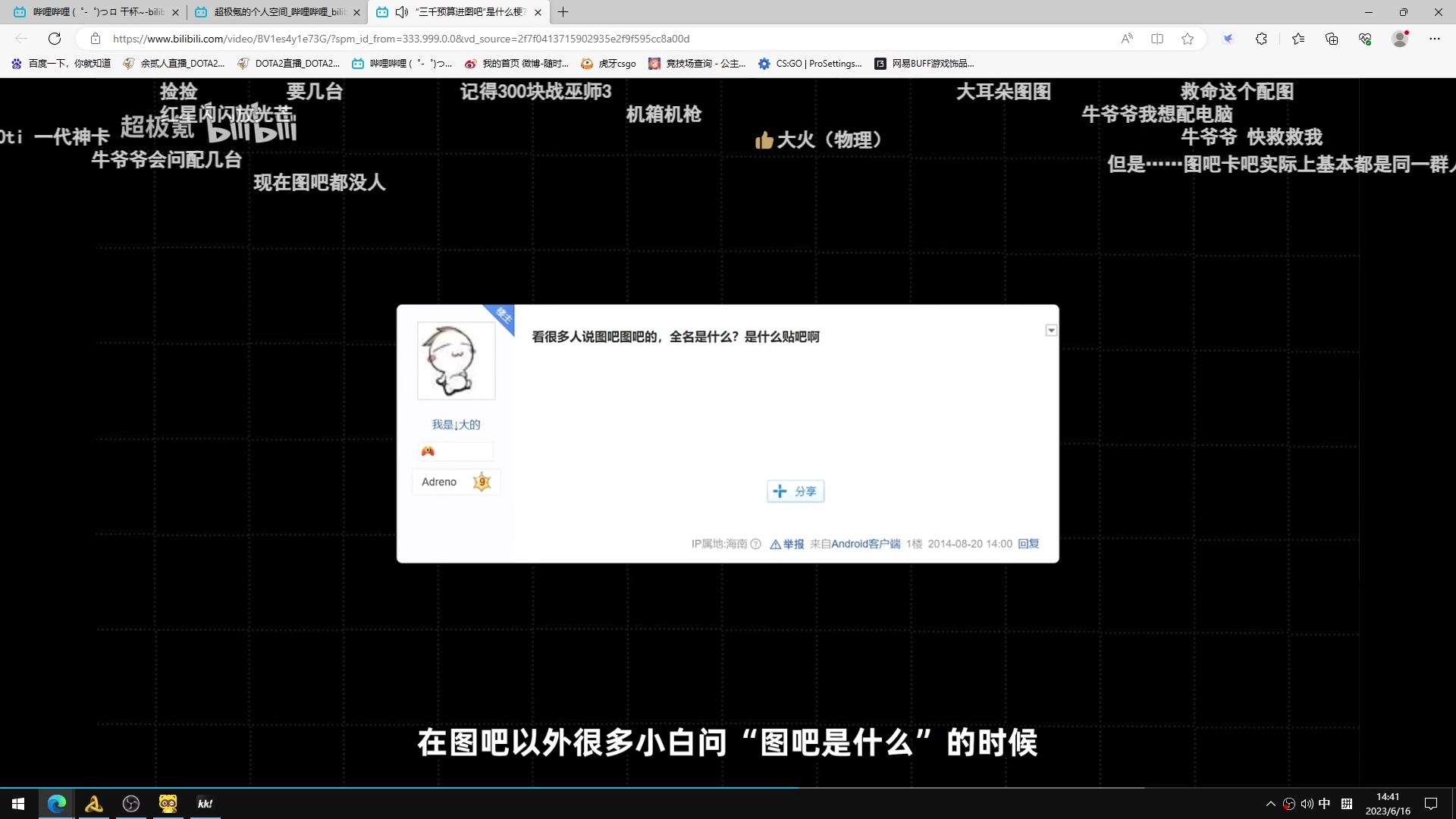
Task: Open the Settings and more menu
Action: pos(1435,39)
